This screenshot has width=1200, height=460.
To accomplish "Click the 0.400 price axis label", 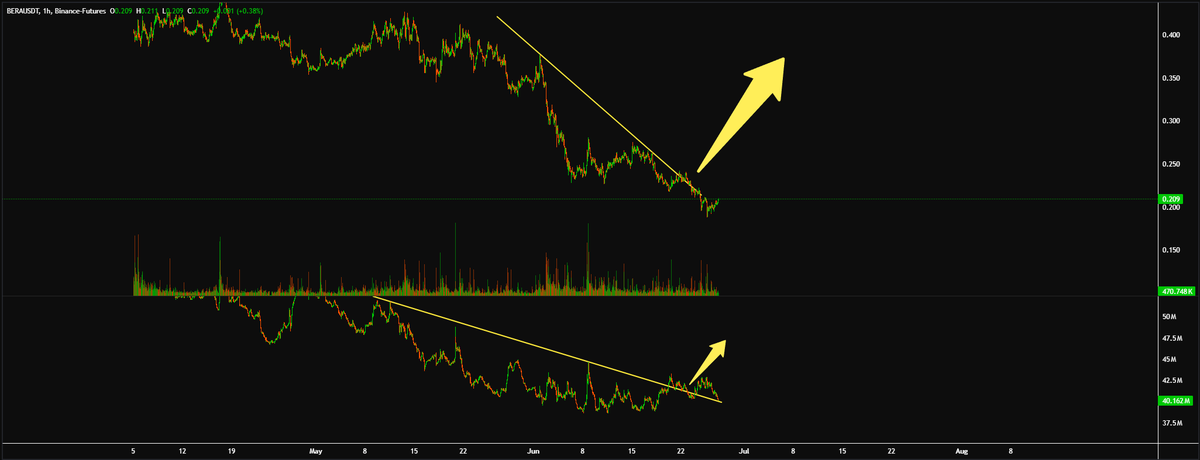I will [x=1170, y=35].
